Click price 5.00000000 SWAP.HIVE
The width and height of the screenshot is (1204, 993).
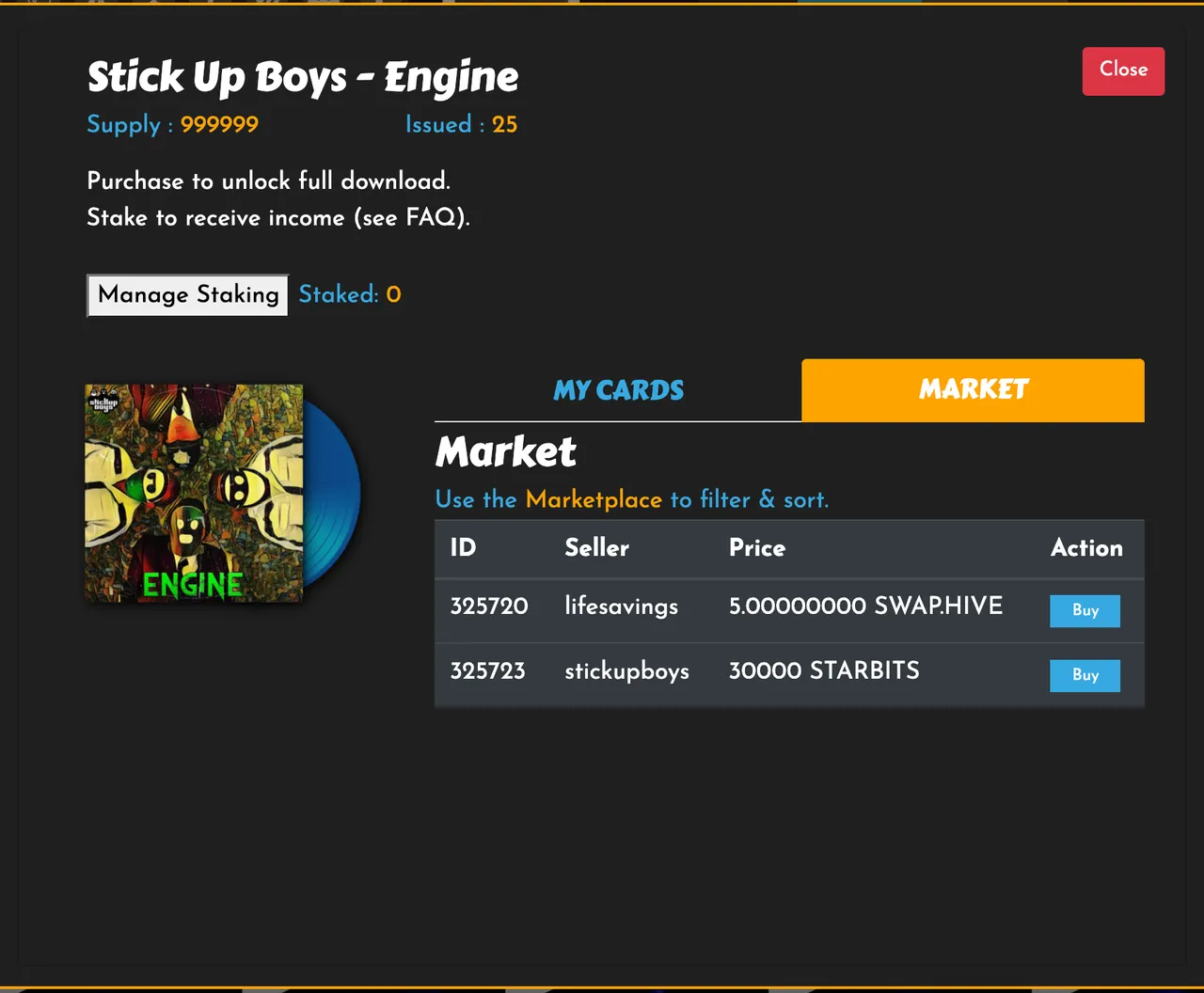(865, 607)
